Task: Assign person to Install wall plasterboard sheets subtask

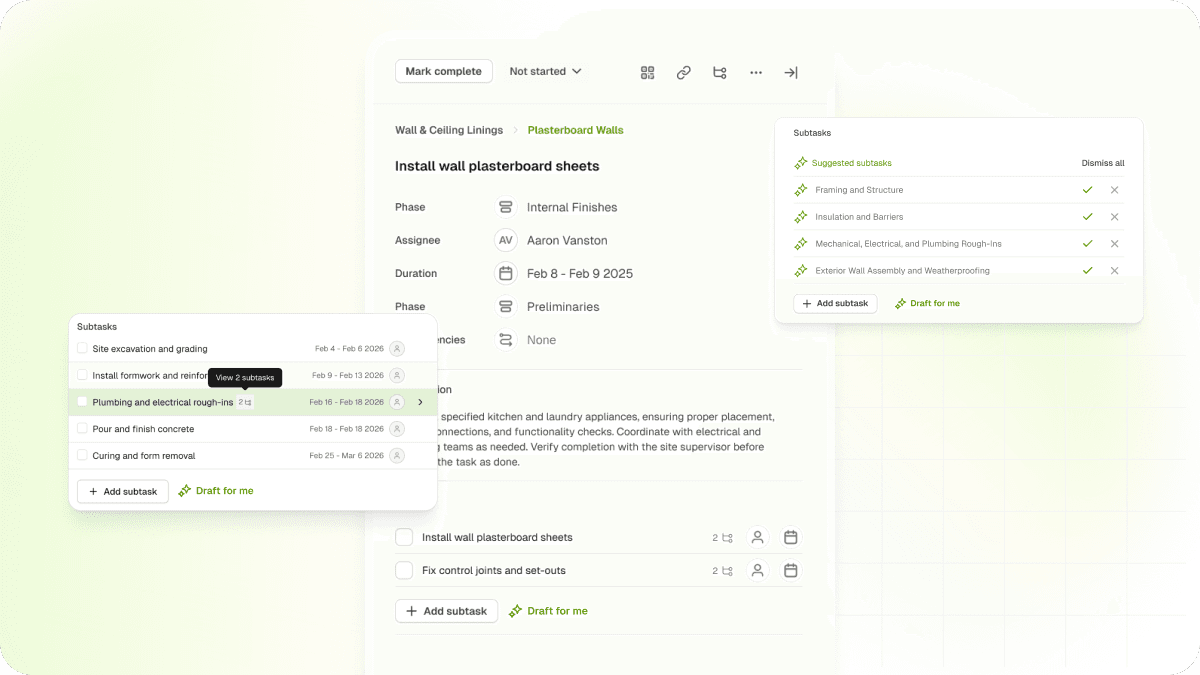Action: (758, 537)
